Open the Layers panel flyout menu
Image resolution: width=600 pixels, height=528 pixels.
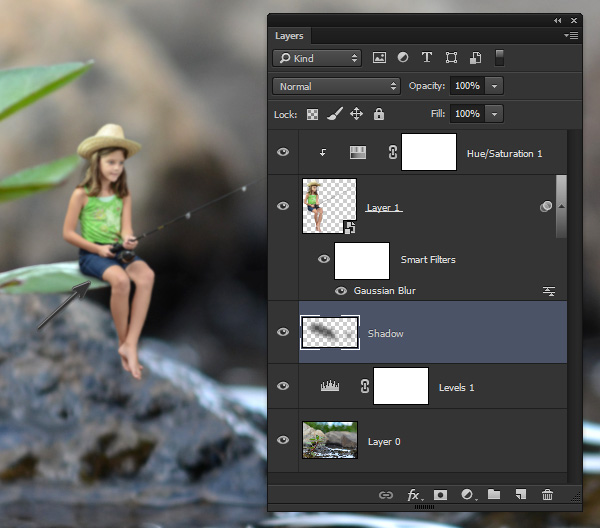pos(571,36)
